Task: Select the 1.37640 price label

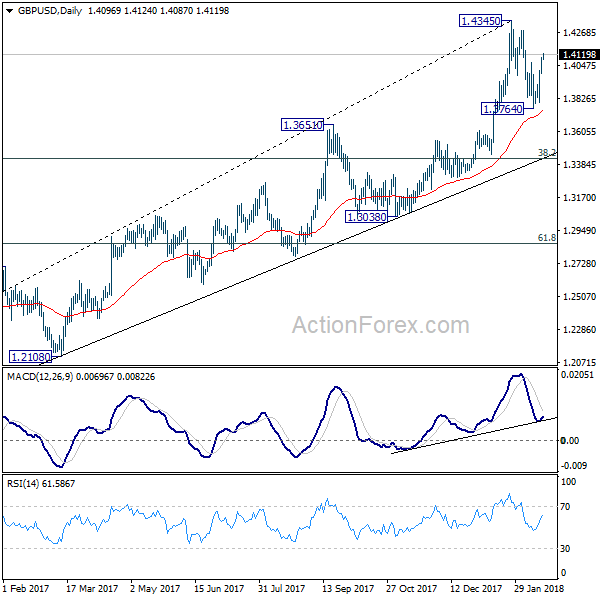Action: pos(502,109)
